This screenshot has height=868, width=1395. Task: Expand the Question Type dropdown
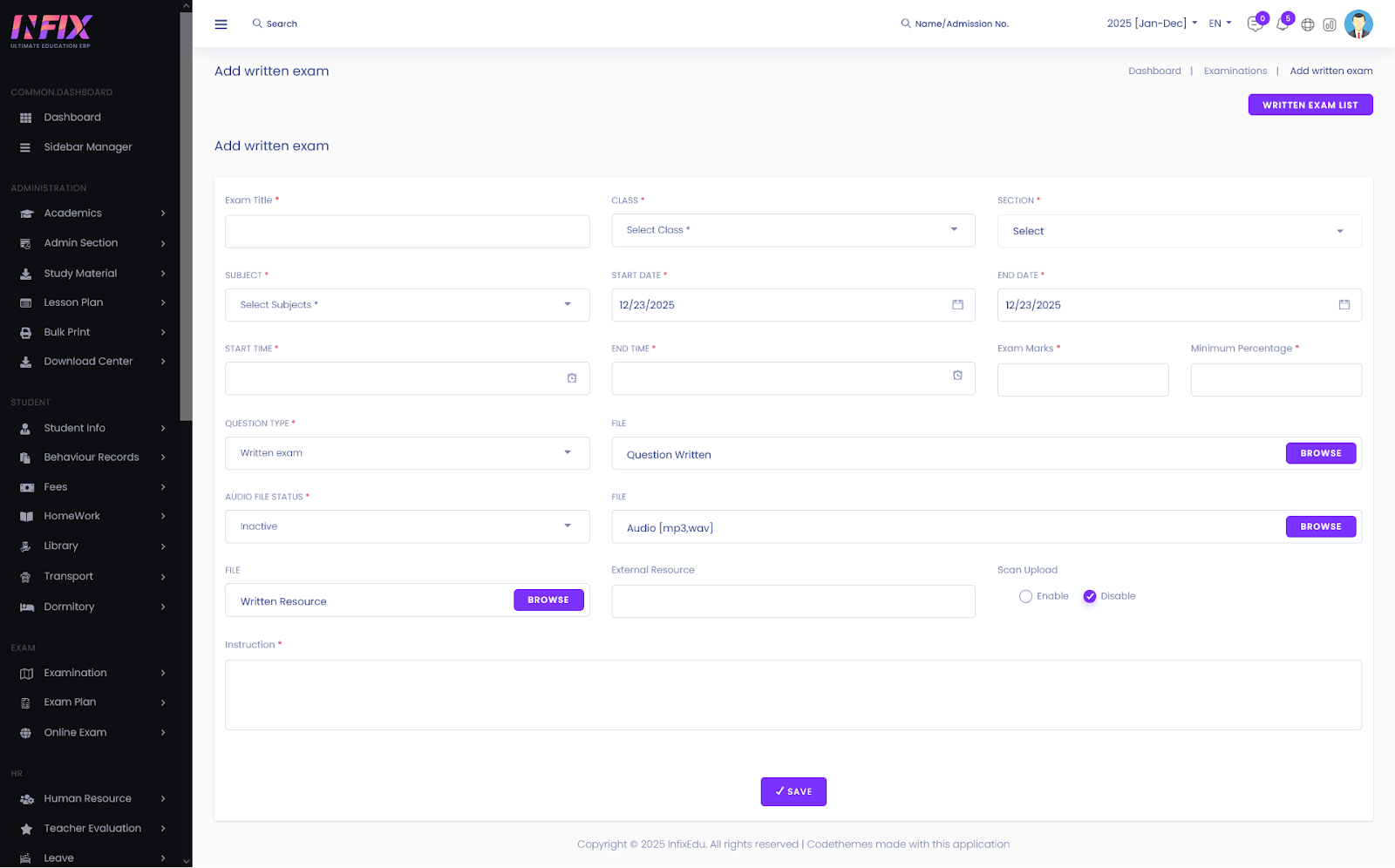tap(406, 453)
